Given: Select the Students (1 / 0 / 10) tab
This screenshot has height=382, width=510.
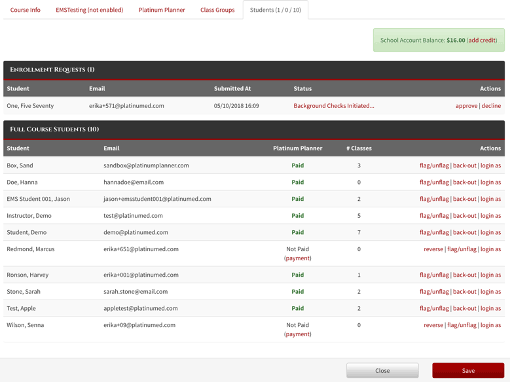Looking at the screenshot, I should point(276,10).
